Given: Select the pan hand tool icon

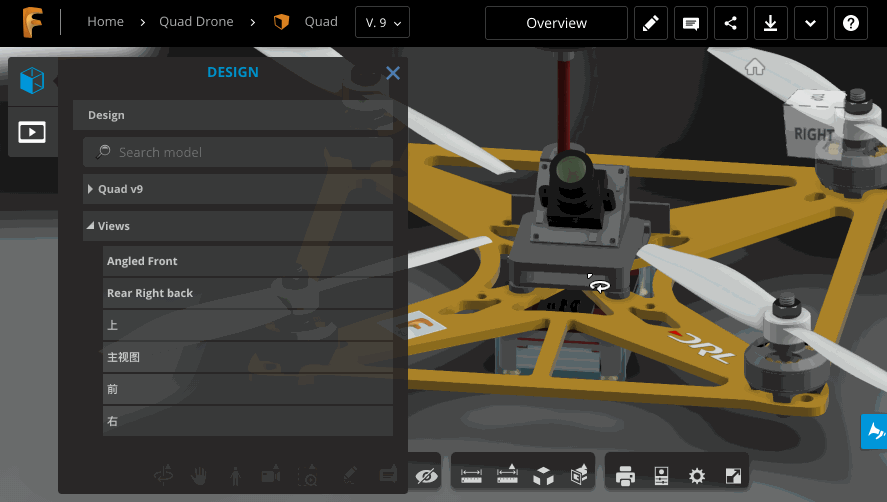Looking at the screenshot, I should click(x=199, y=476).
